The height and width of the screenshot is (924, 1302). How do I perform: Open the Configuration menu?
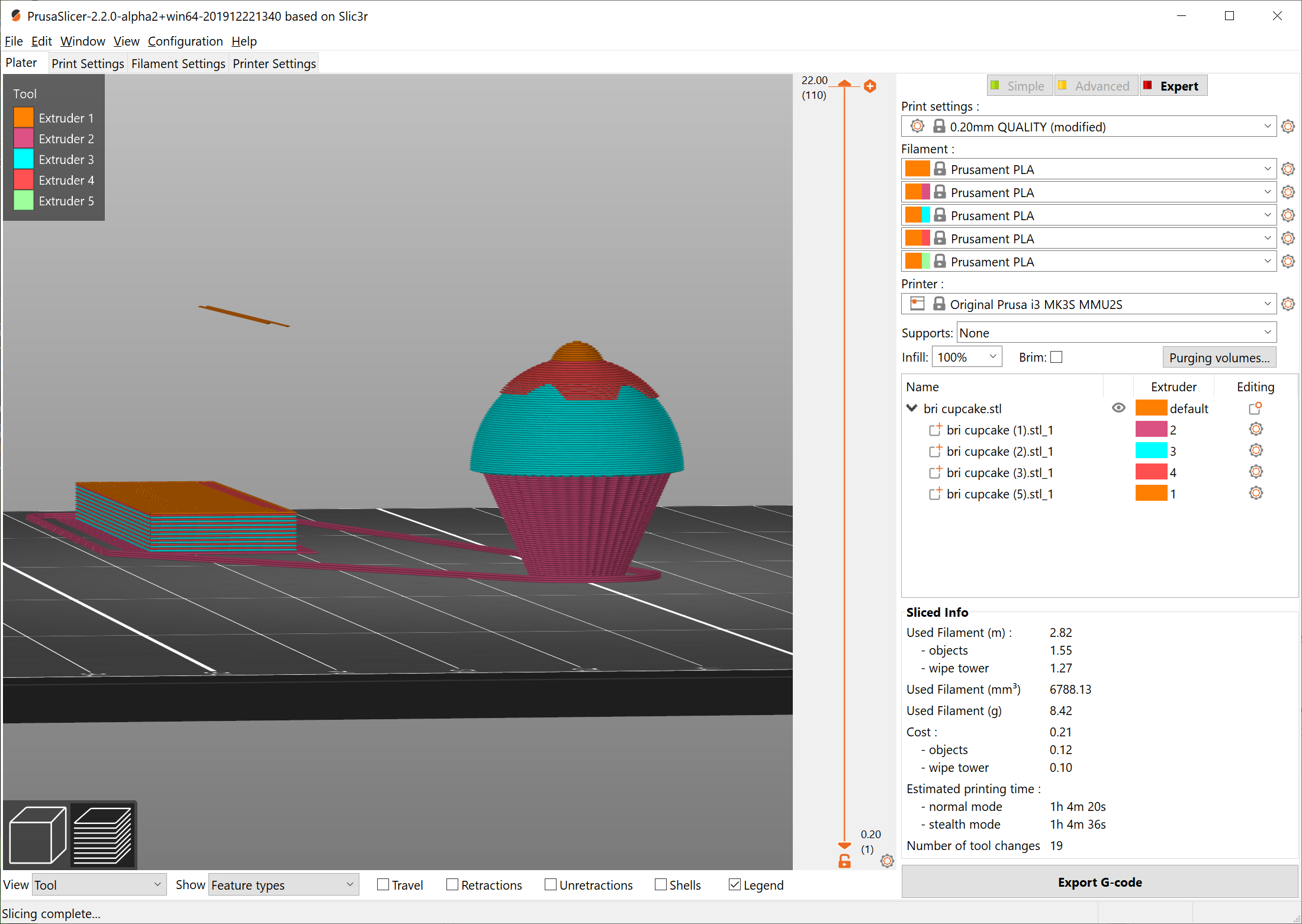[185, 41]
